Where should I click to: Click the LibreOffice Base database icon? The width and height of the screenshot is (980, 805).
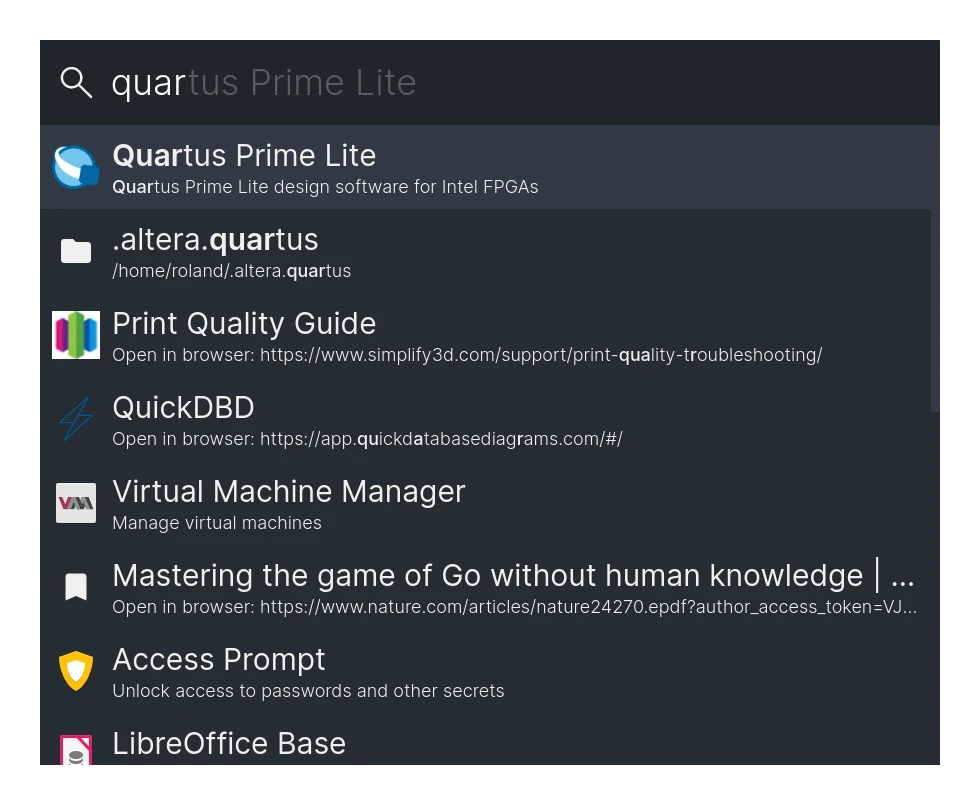[76, 750]
